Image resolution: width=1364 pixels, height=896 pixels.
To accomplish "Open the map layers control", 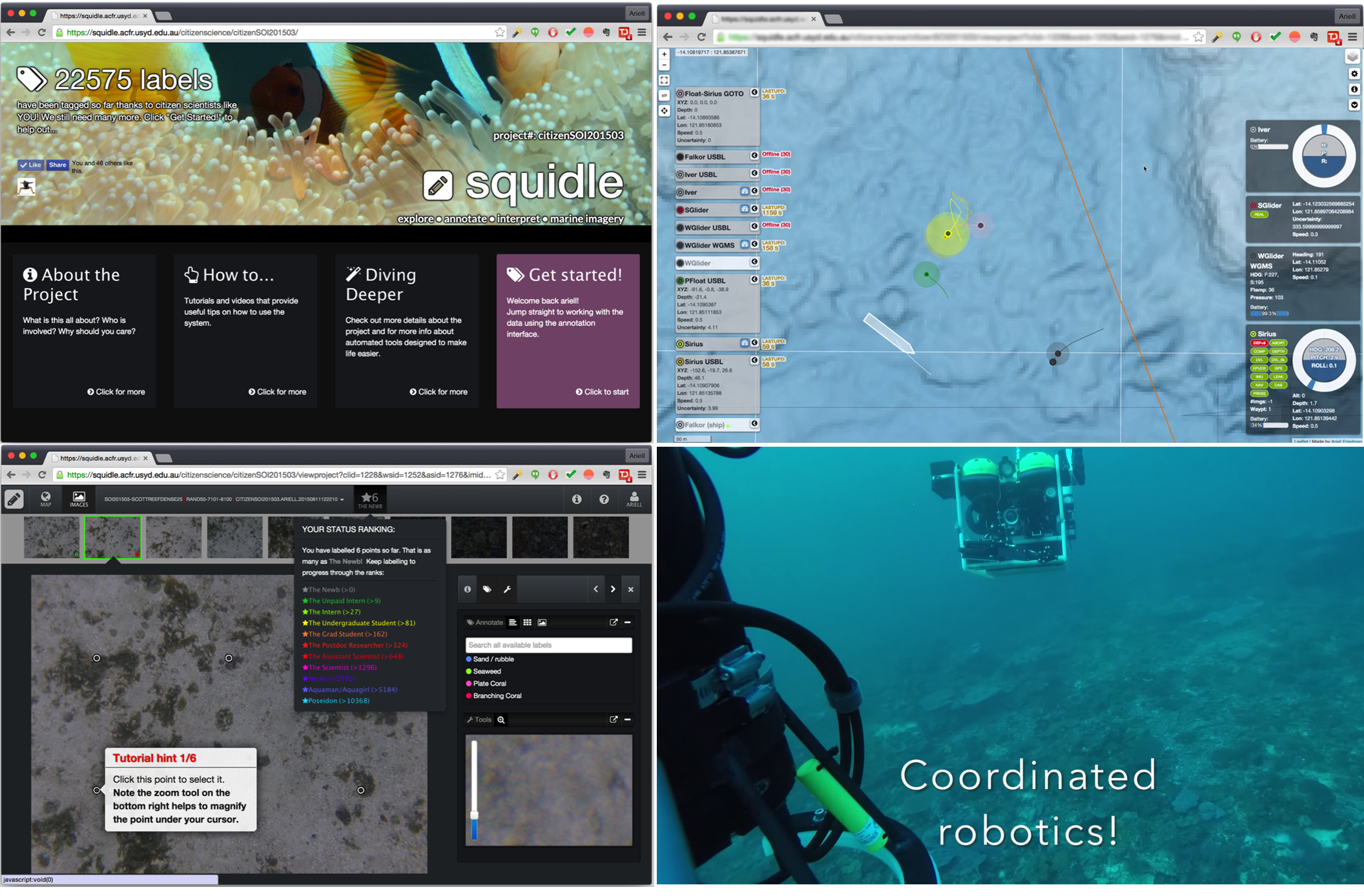I will point(1352,57).
